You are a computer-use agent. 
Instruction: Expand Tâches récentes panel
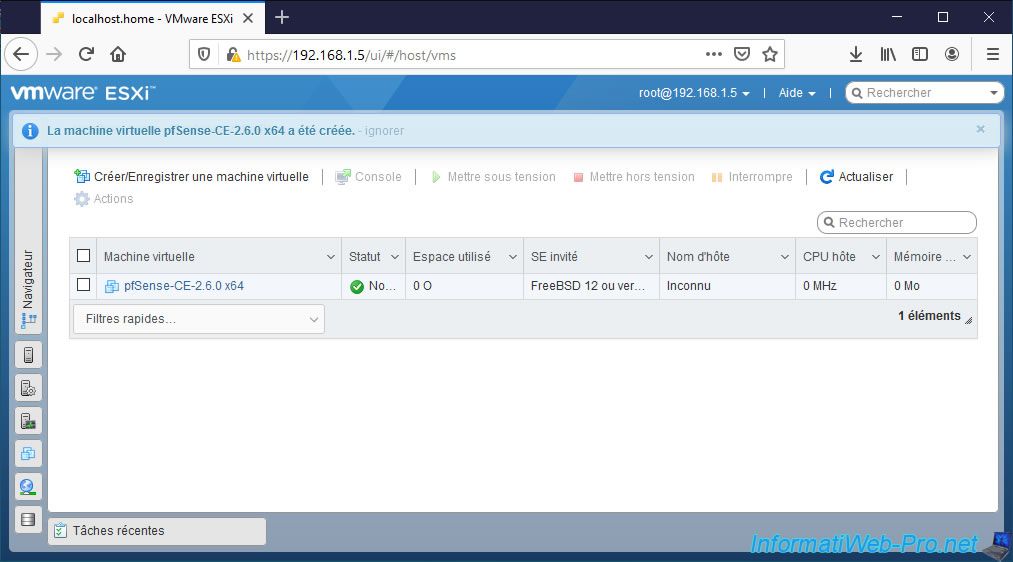point(157,531)
